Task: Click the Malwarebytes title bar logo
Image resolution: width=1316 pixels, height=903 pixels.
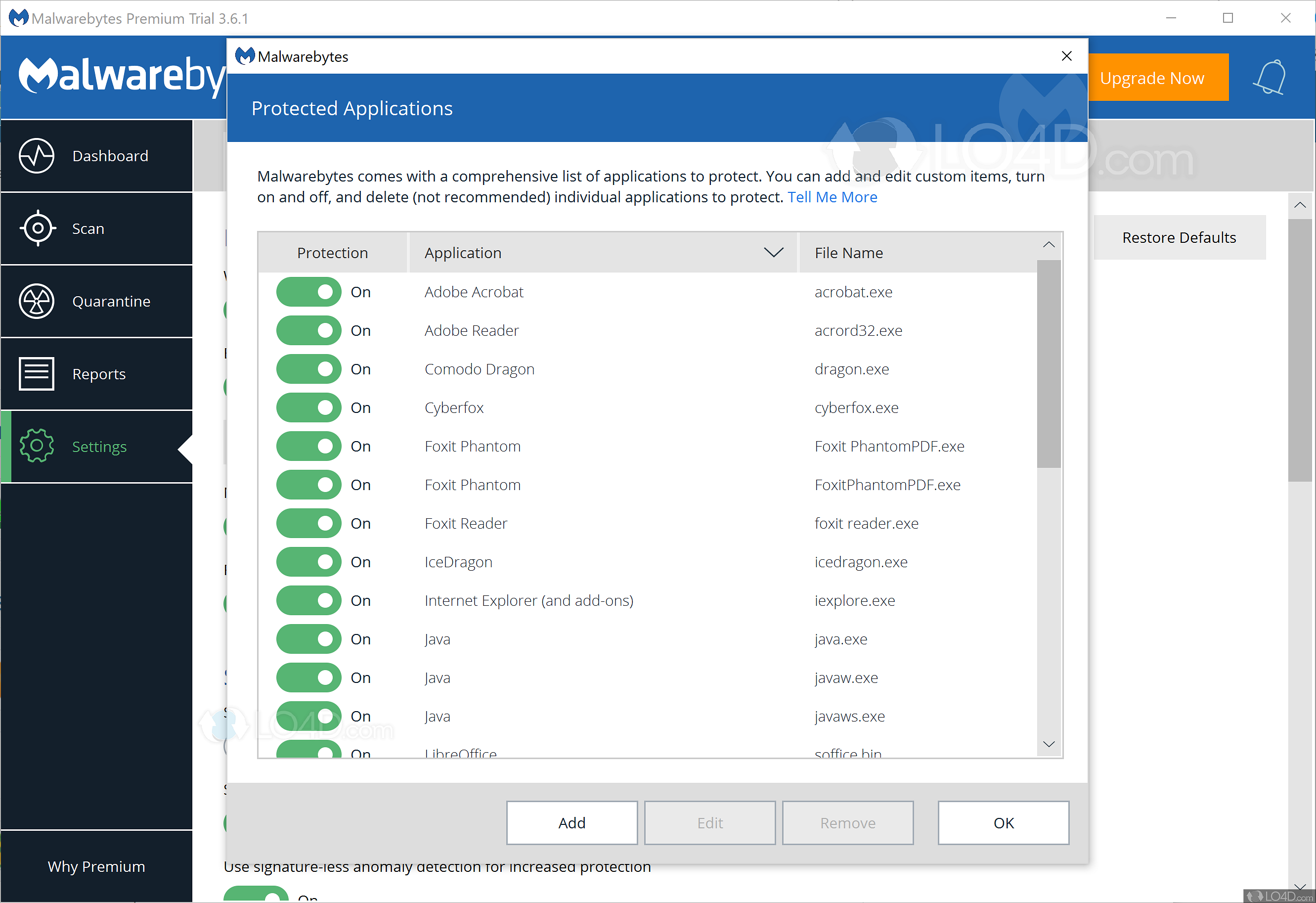Action: (18, 18)
